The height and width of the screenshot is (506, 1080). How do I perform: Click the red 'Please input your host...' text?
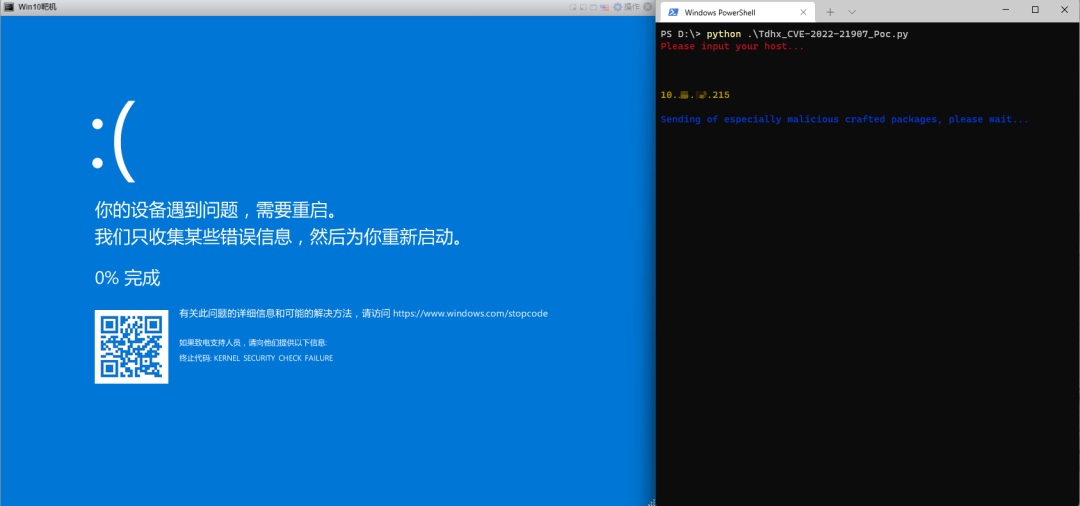point(732,46)
